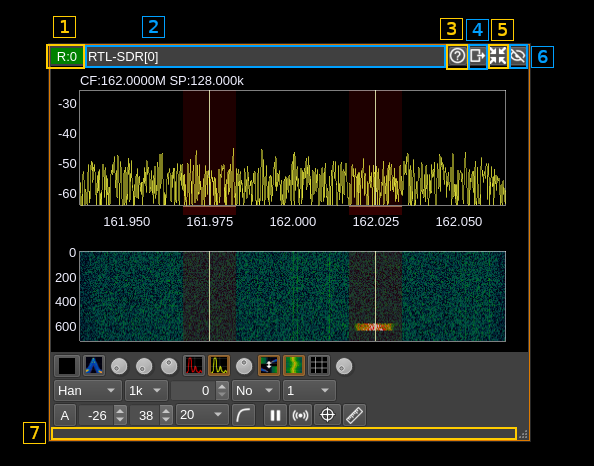This screenshot has width=594, height=466.
Task: Toggle the grid display icon
Action: (x=319, y=366)
